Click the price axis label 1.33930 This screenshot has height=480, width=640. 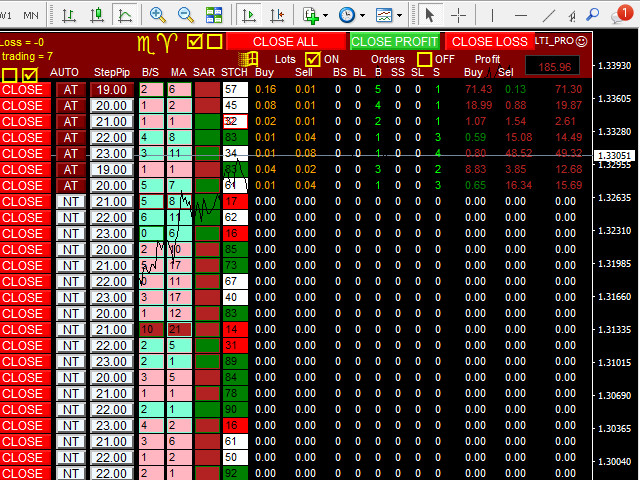[x=614, y=66]
